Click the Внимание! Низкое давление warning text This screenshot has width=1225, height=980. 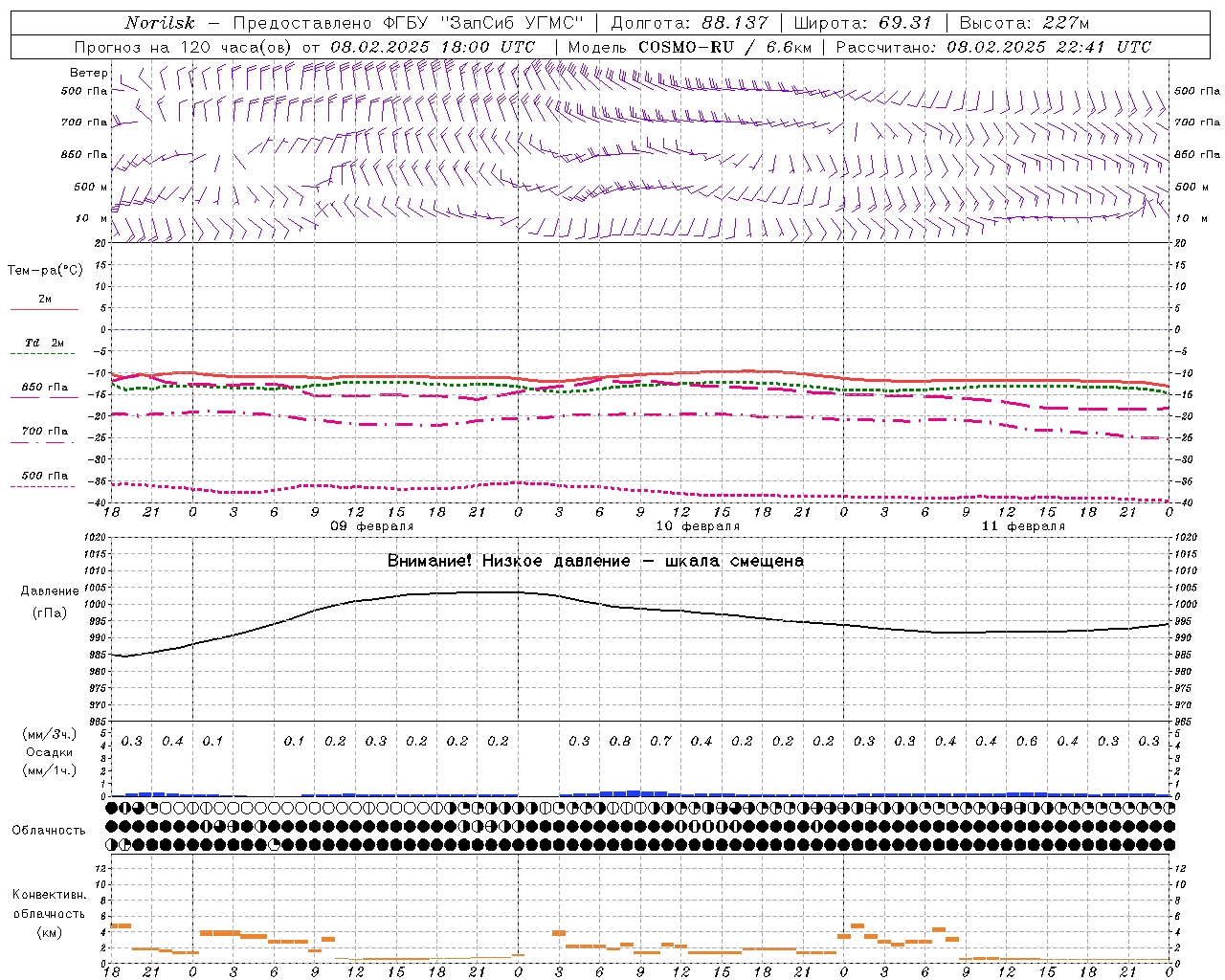point(595,561)
